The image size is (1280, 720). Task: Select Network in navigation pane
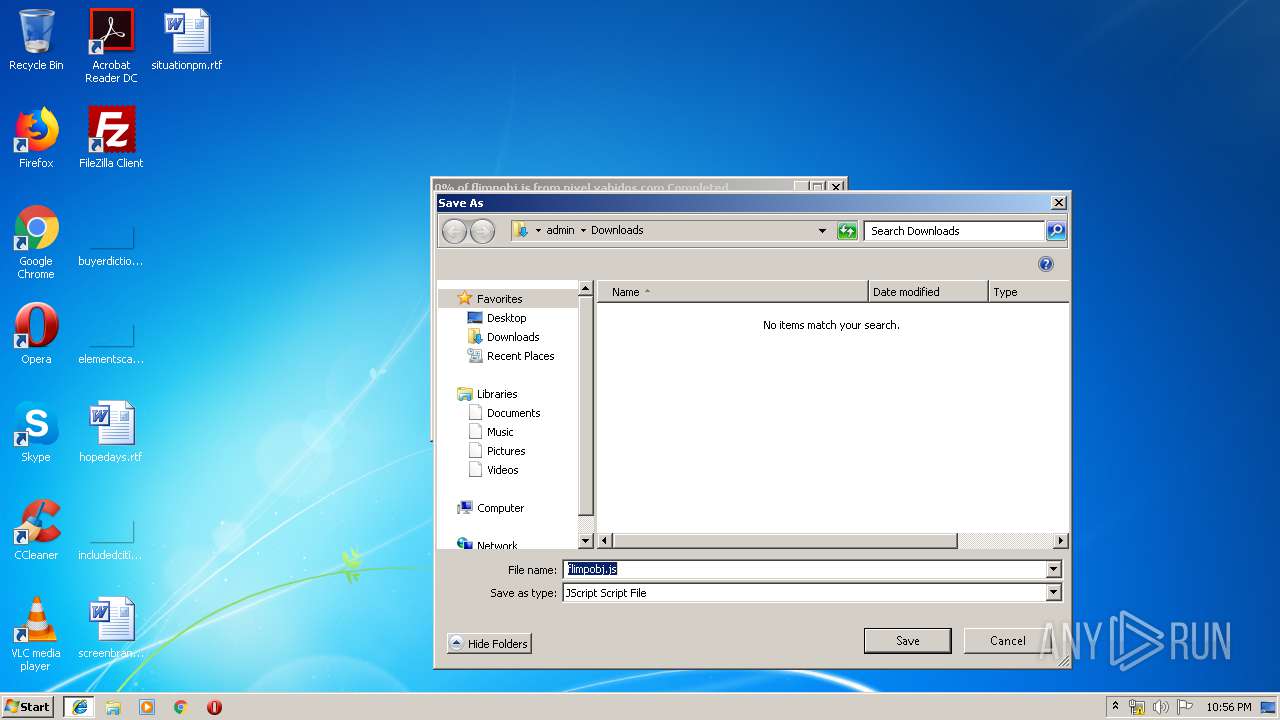coord(497,545)
